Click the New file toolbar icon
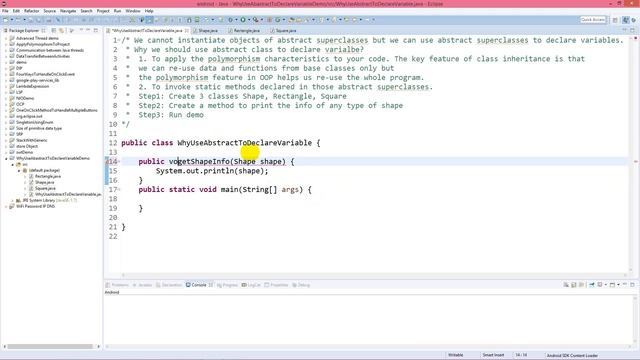The width and height of the screenshot is (640, 360). (x=6, y=20)
